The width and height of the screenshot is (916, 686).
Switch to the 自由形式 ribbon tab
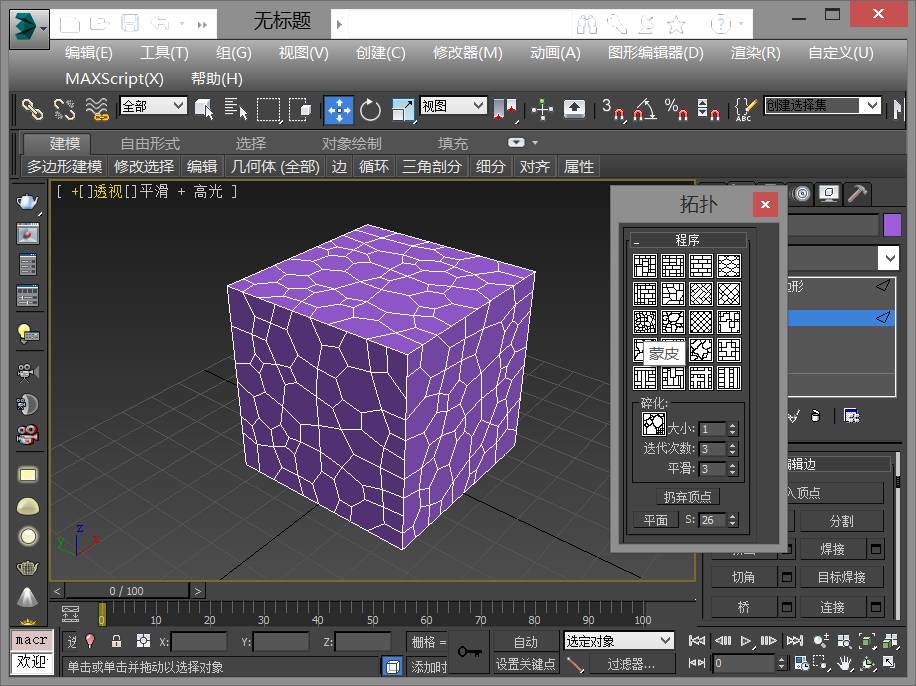tap(150, 143)
